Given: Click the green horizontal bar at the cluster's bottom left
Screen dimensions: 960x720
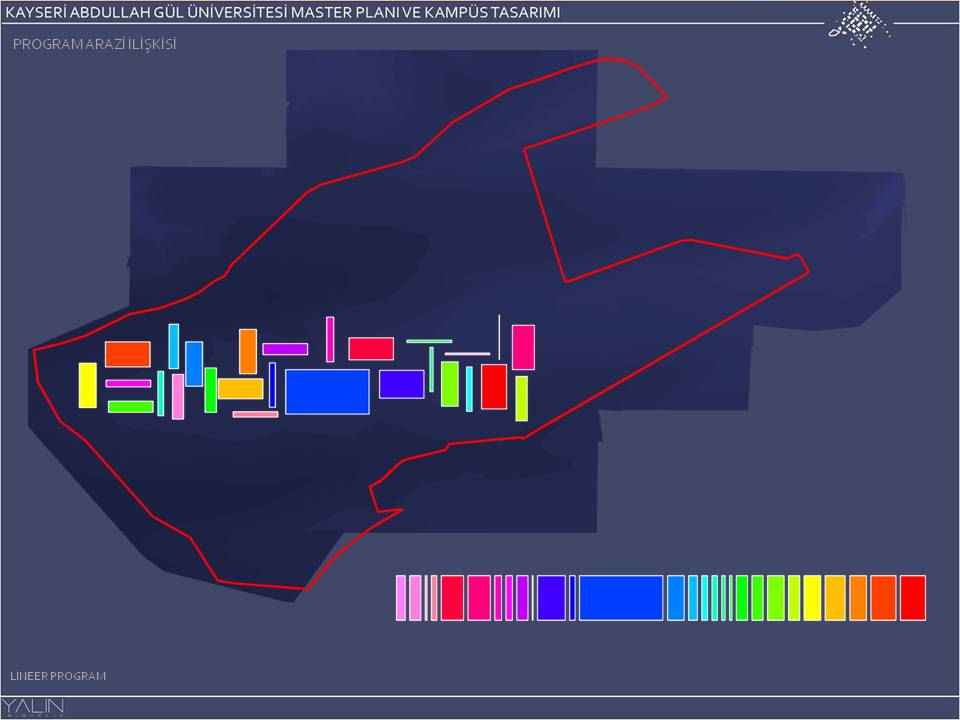Looking at the screenshot, I should 130,406.
